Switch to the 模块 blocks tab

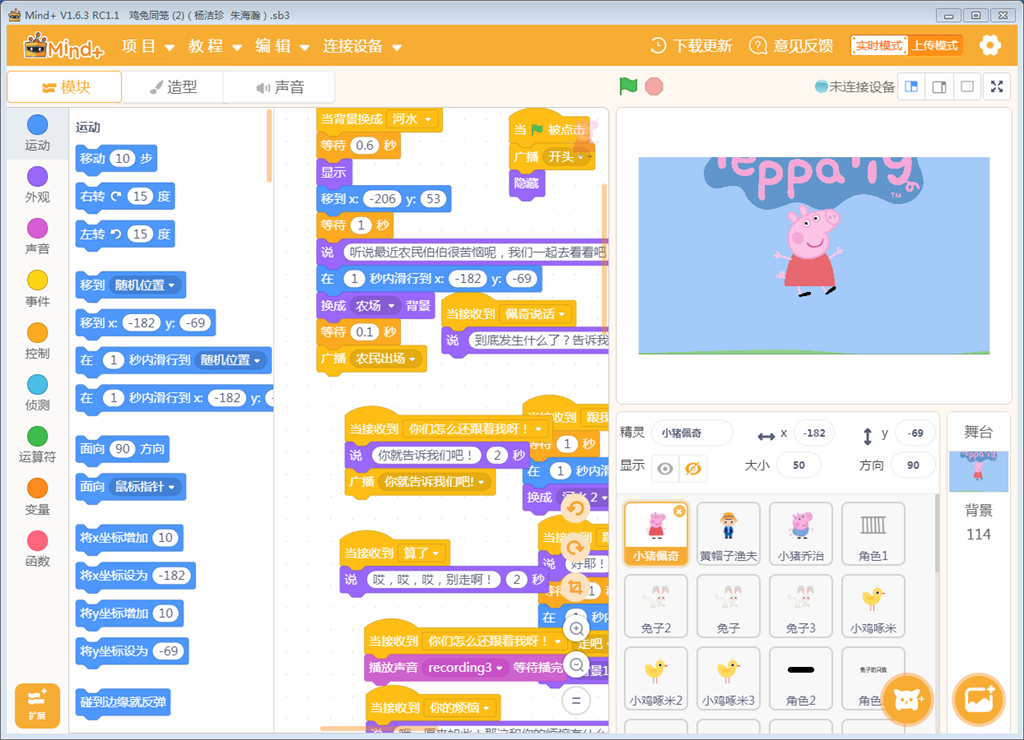pos(65,87)
